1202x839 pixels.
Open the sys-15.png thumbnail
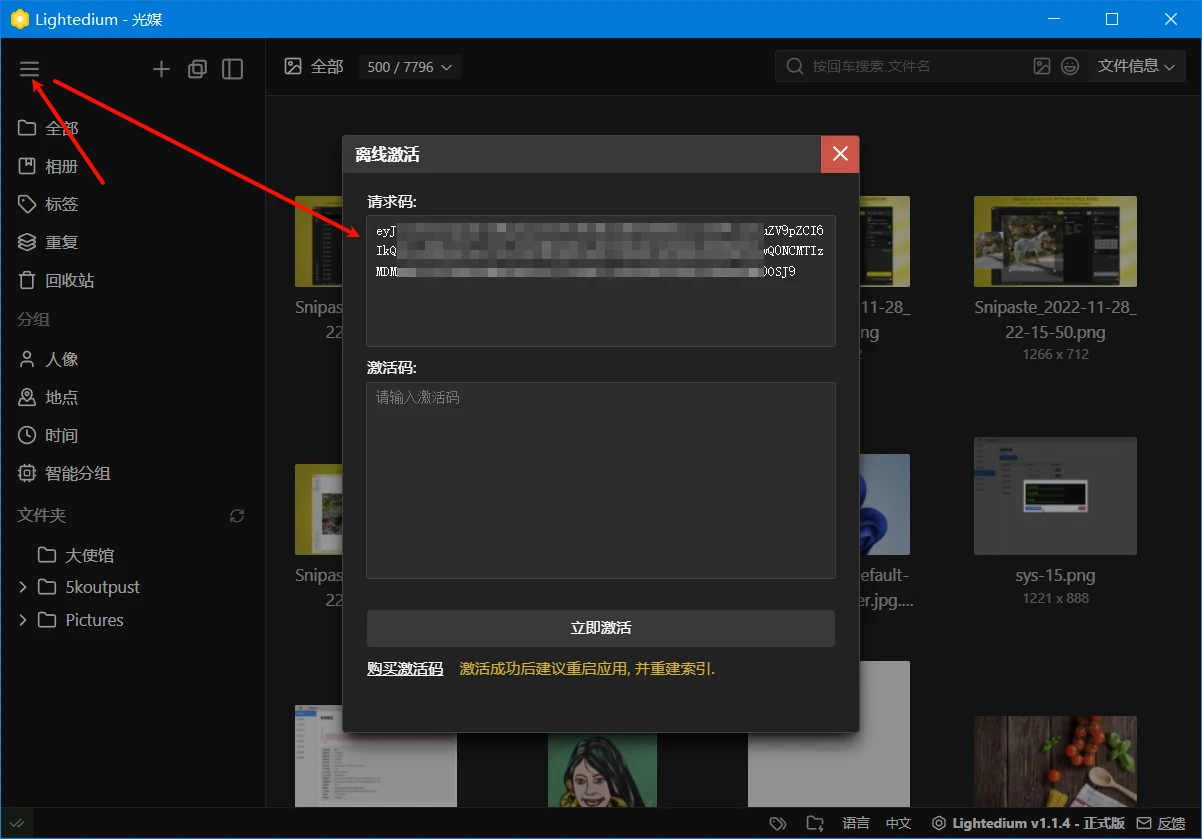pyautogui.click(x=1055, y=496)
